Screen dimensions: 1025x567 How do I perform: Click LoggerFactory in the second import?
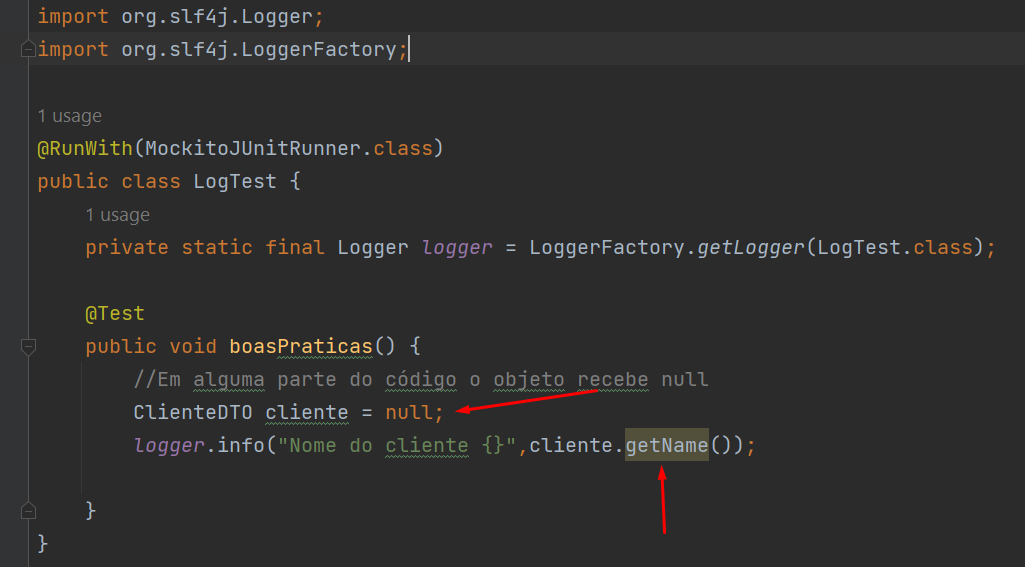[319, 49]
